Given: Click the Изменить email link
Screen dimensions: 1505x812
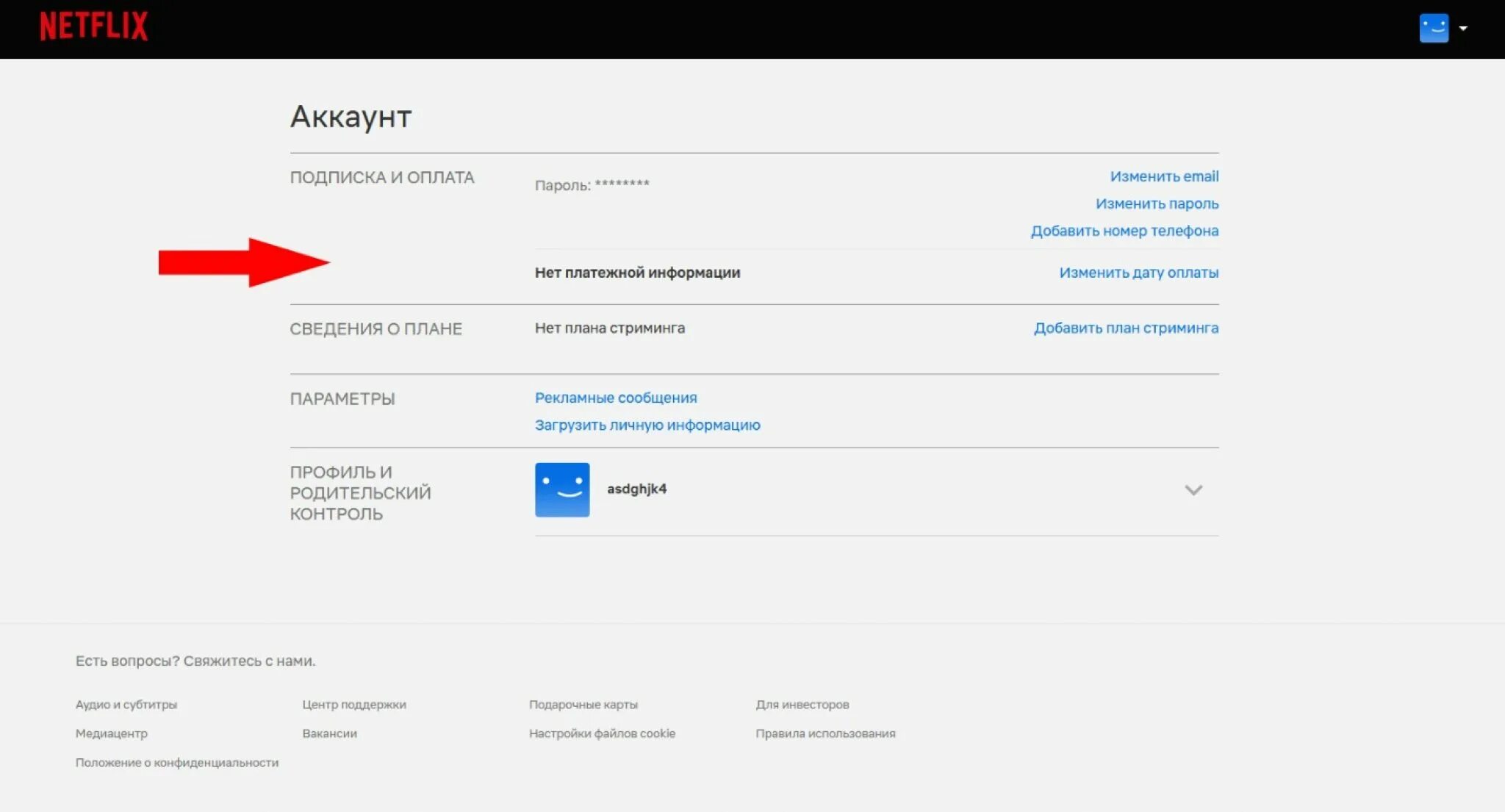Looking at the screenshot, I should [x=1163, y=176].
